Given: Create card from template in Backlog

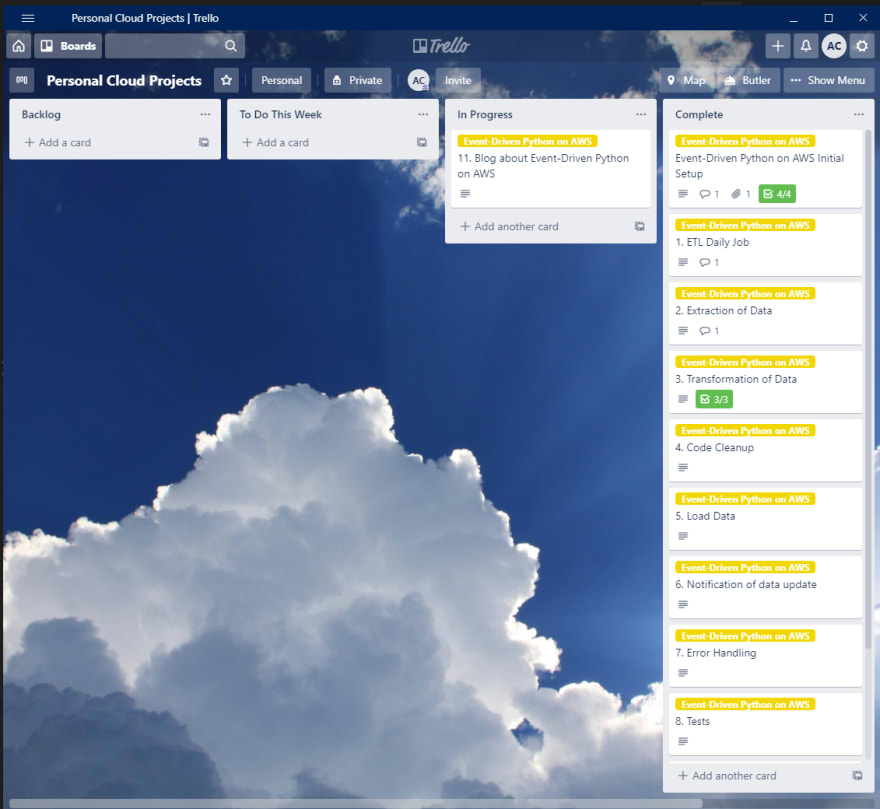Looking at the screenshot, I should pos(204,142).
